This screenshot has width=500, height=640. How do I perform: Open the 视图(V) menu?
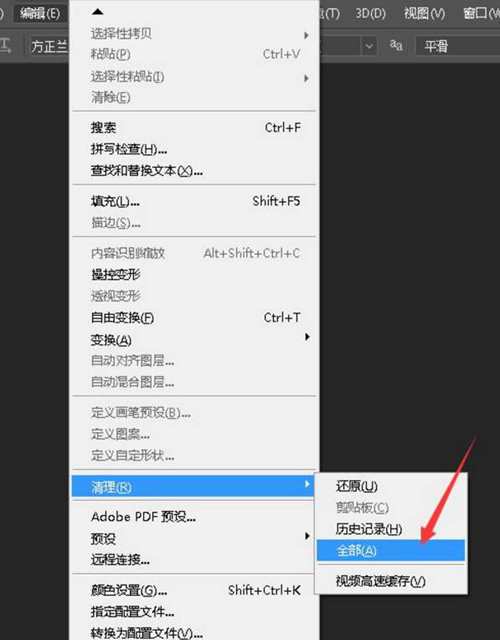click(x=424, y=14)
